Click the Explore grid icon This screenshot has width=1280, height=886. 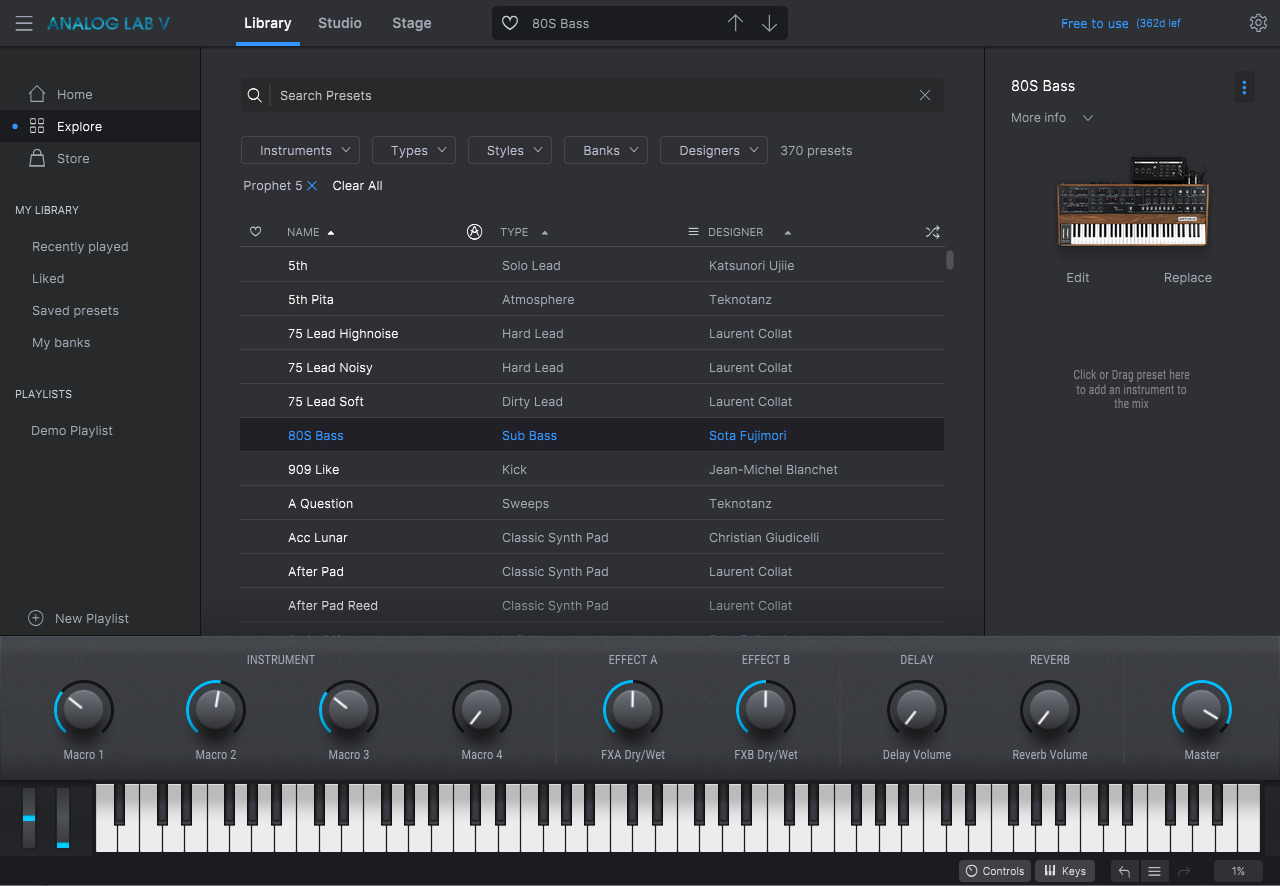[37, 126]
